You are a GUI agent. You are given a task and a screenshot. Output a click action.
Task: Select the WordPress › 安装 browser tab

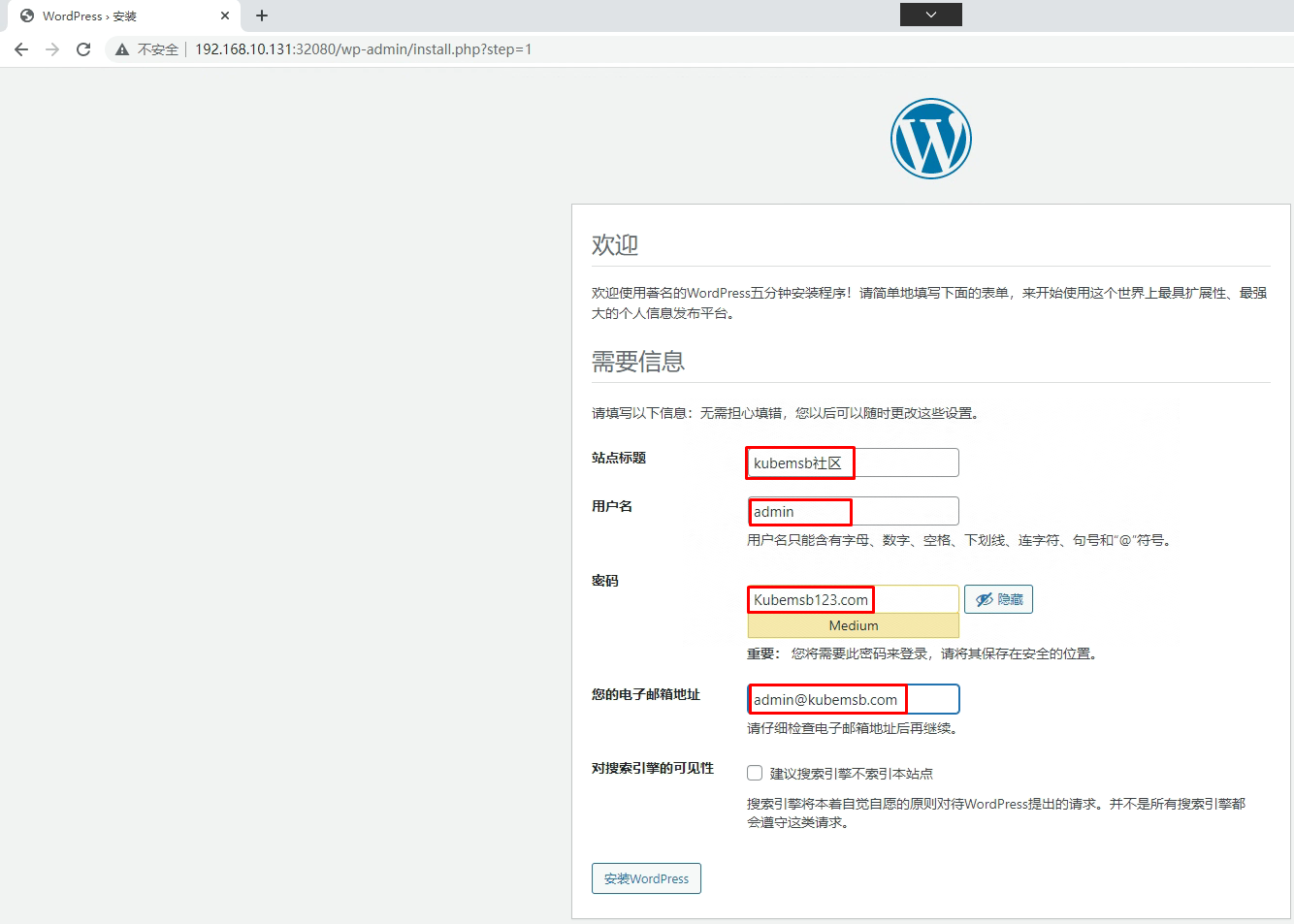(124, 16)
